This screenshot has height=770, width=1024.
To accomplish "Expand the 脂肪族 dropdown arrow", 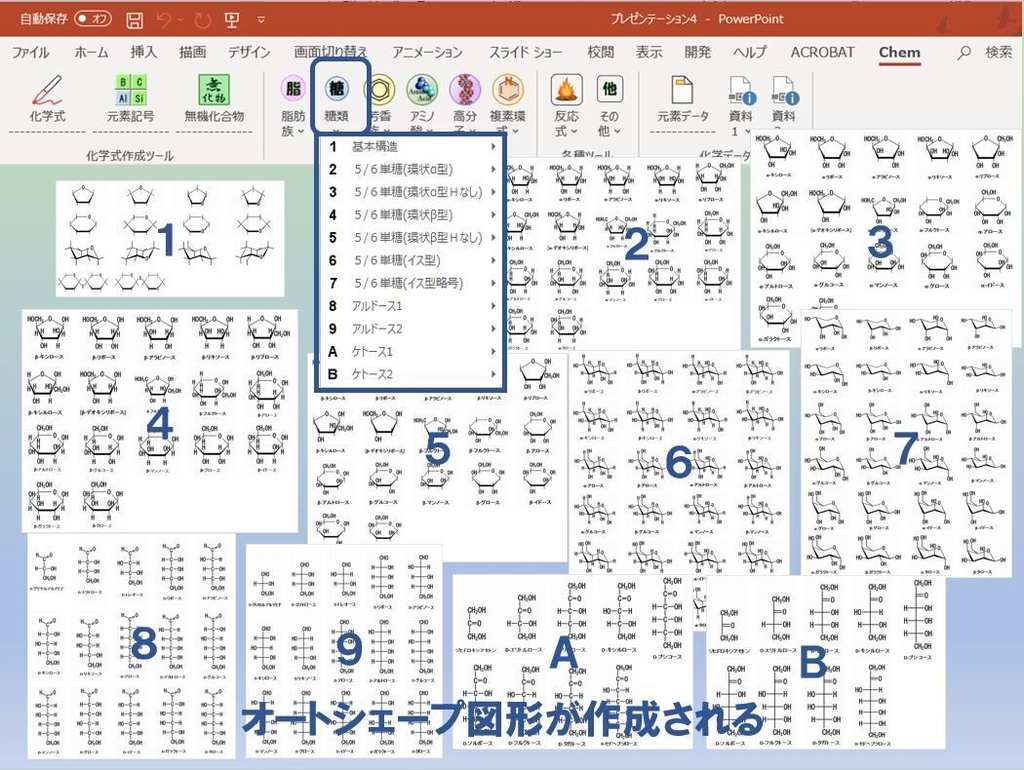I will click(301, 131).
